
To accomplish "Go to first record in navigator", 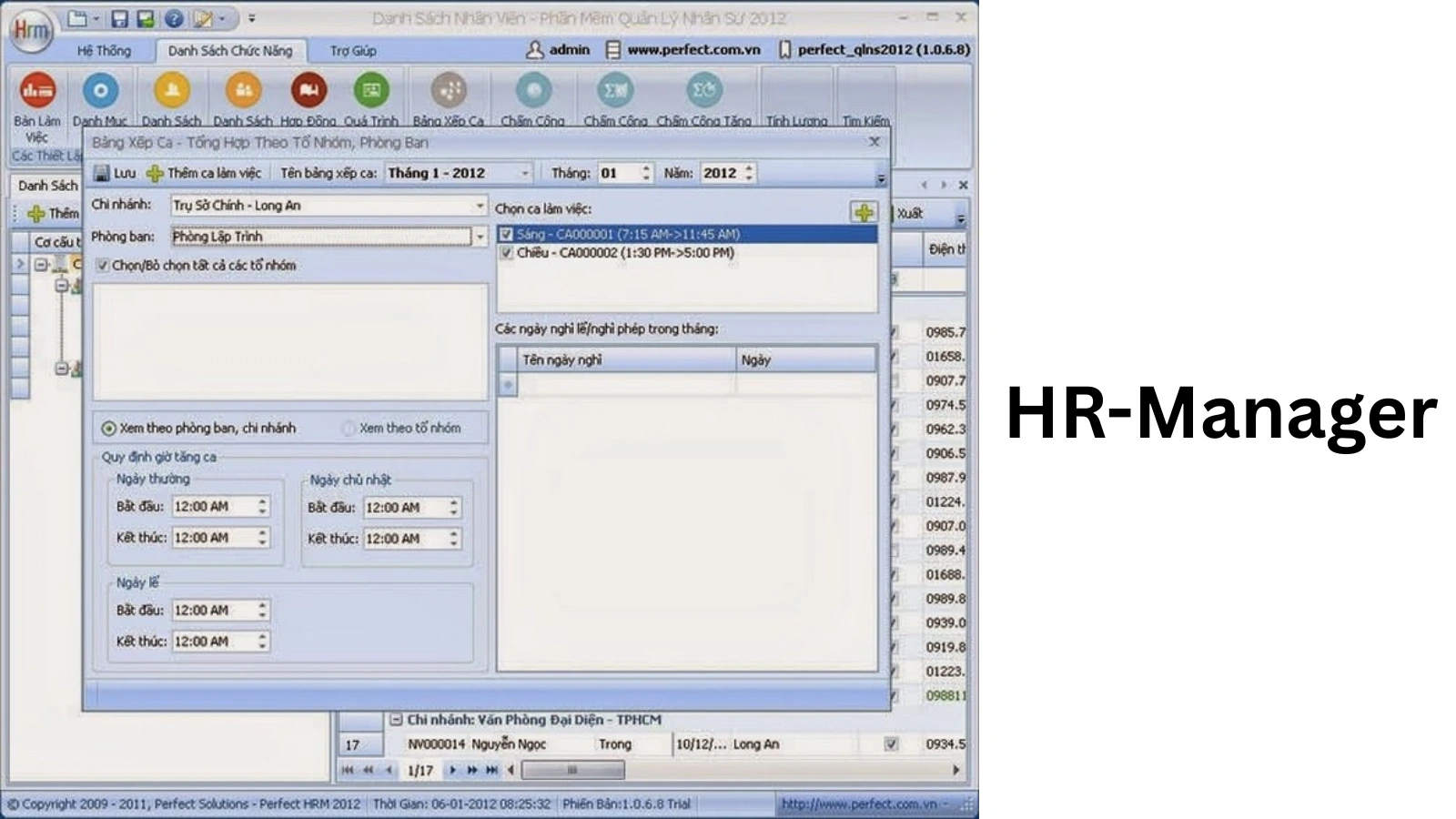I will (347, 770).
